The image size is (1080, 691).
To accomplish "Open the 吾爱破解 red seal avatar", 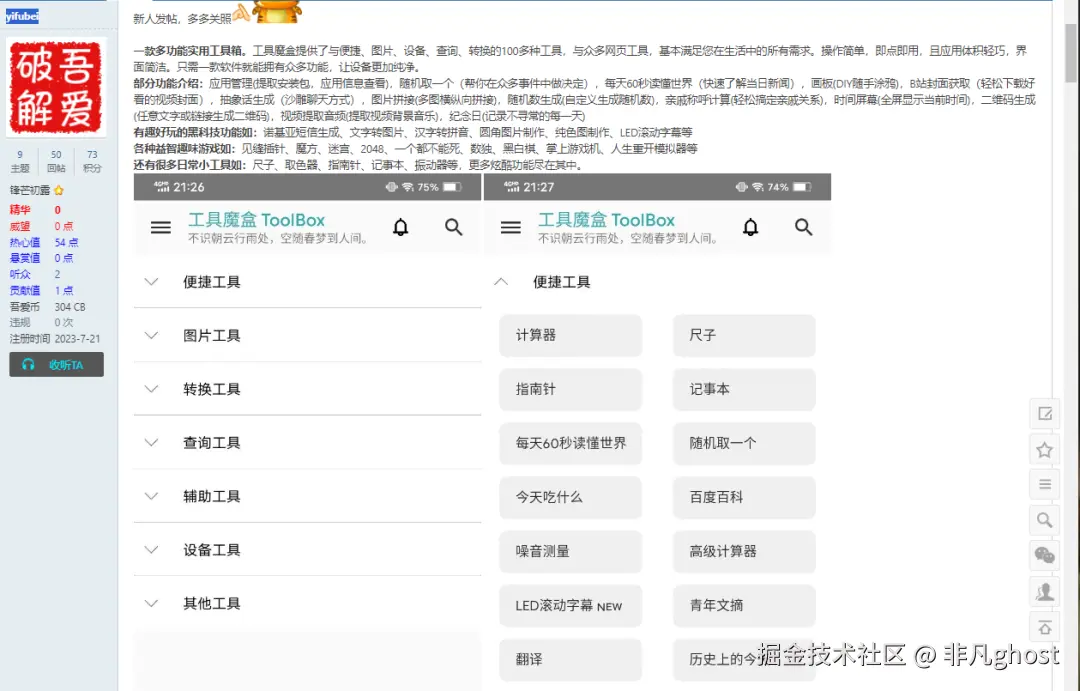I will point(56,87).
